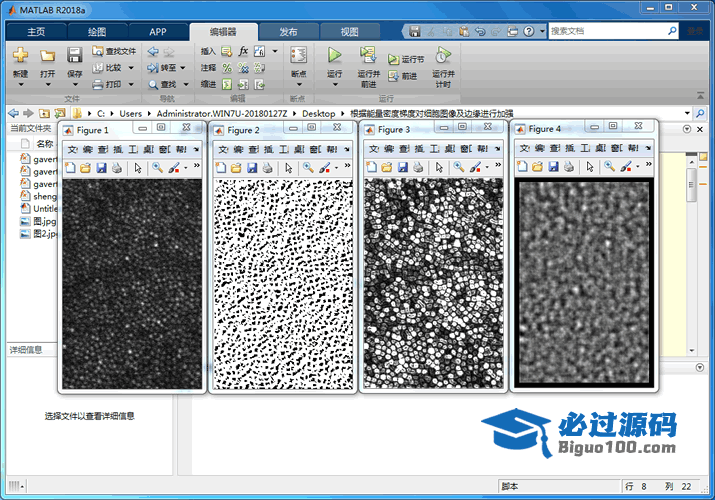The width and height of the screenshot is (715, 500).
Task: Click the save icon in Figure 1 toolbar
Action: click(101, 168)
